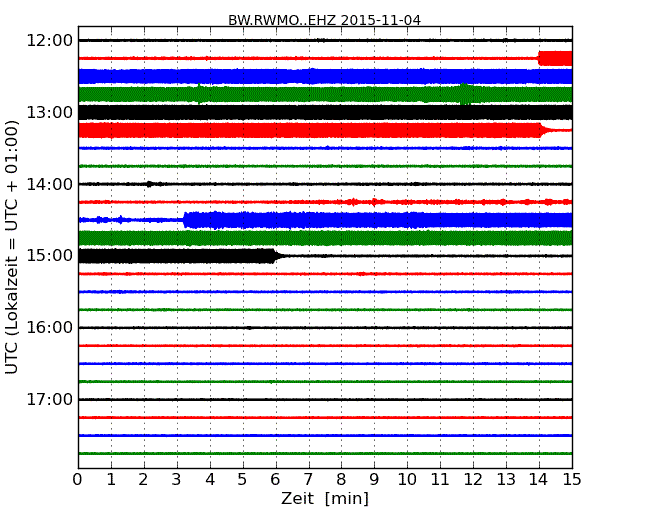Click the 15:00 time label
The image size is (650, 520).
coord(50,256)
